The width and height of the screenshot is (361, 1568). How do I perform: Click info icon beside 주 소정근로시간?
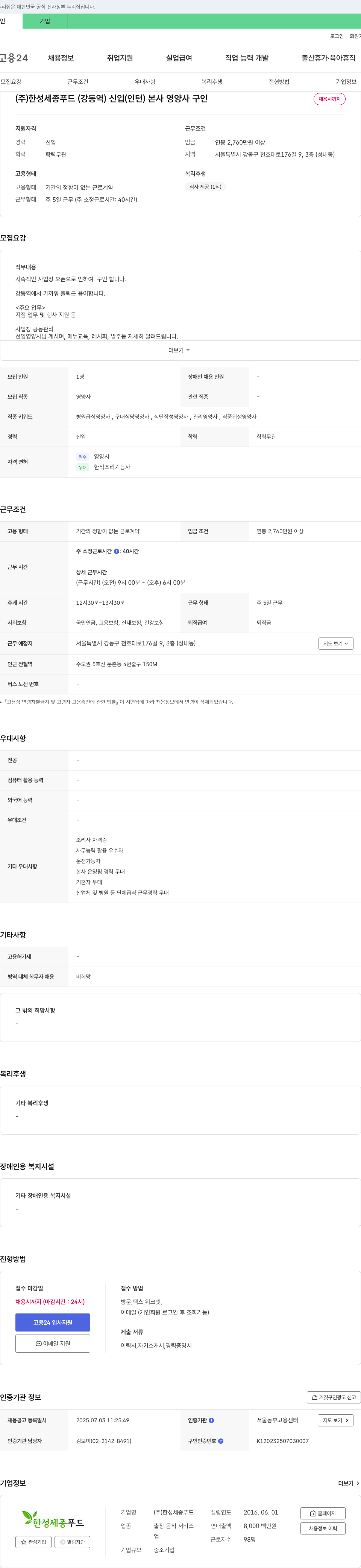tap(117, 552)
